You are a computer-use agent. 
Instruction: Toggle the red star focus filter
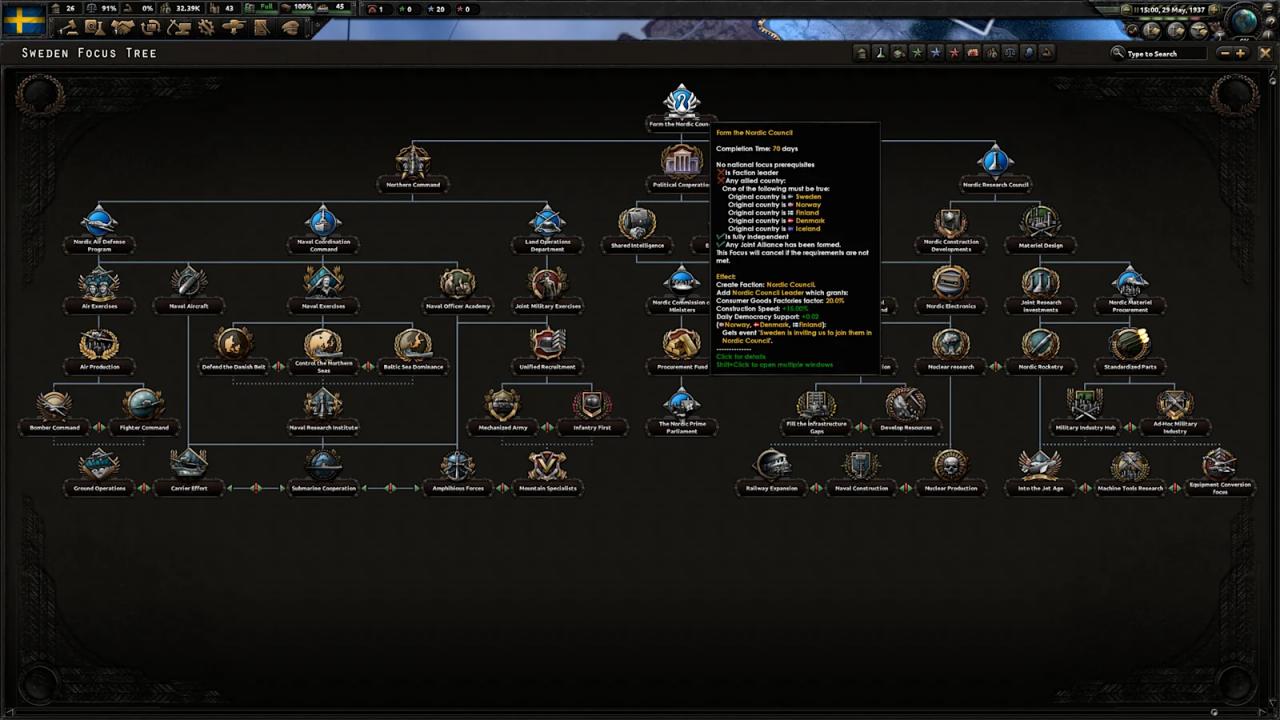pos(954,53)
